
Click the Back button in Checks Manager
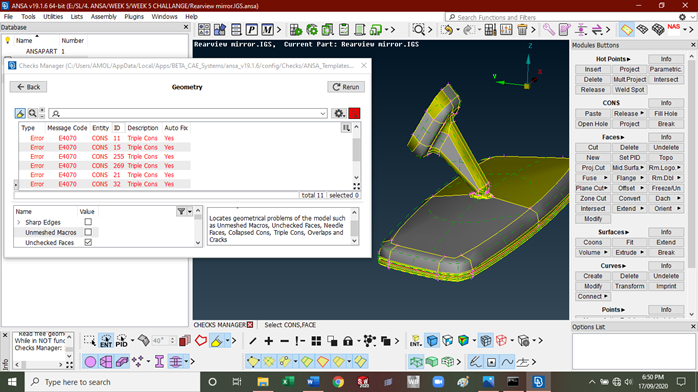pyautogui.click(x=28, y=87)
